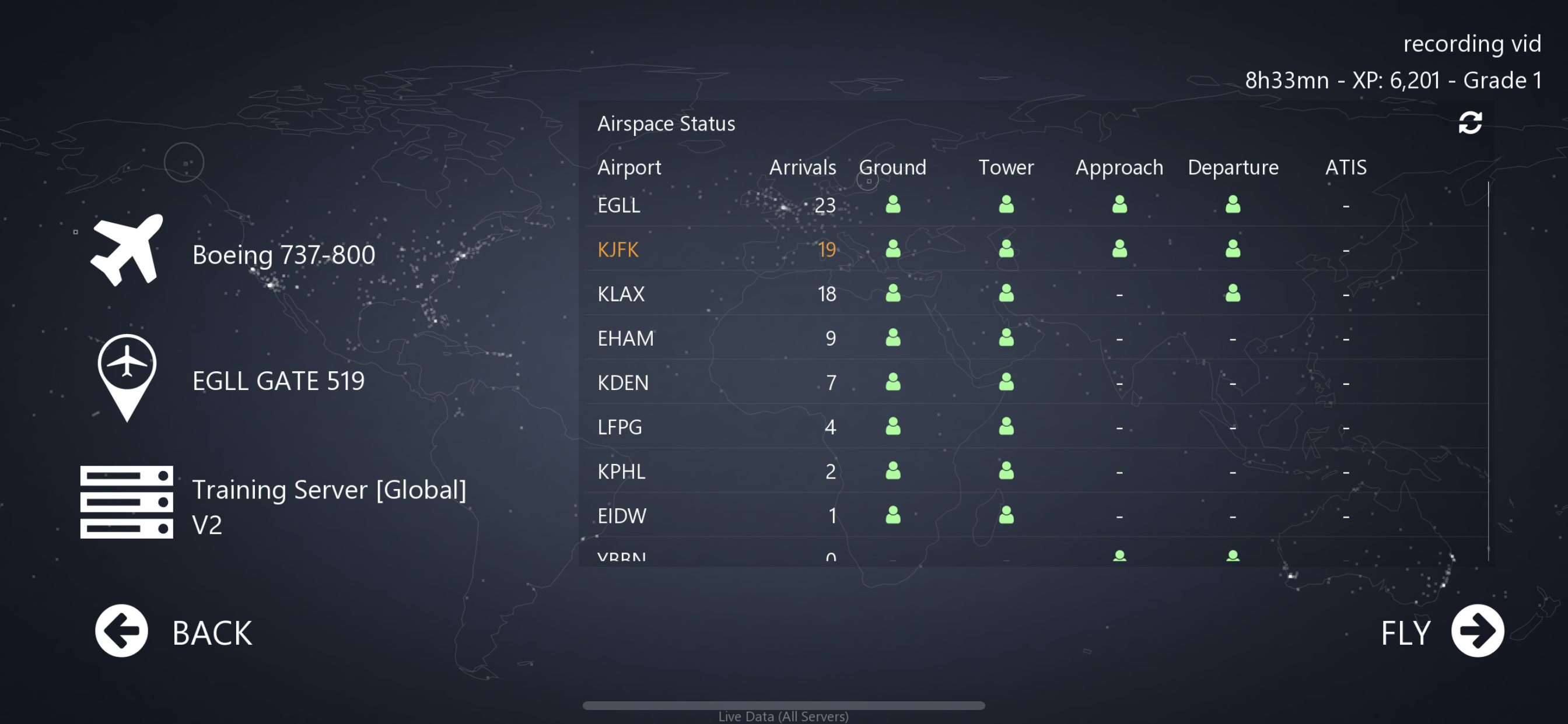Select KDEN Ground controller icon

coord(892,382)
